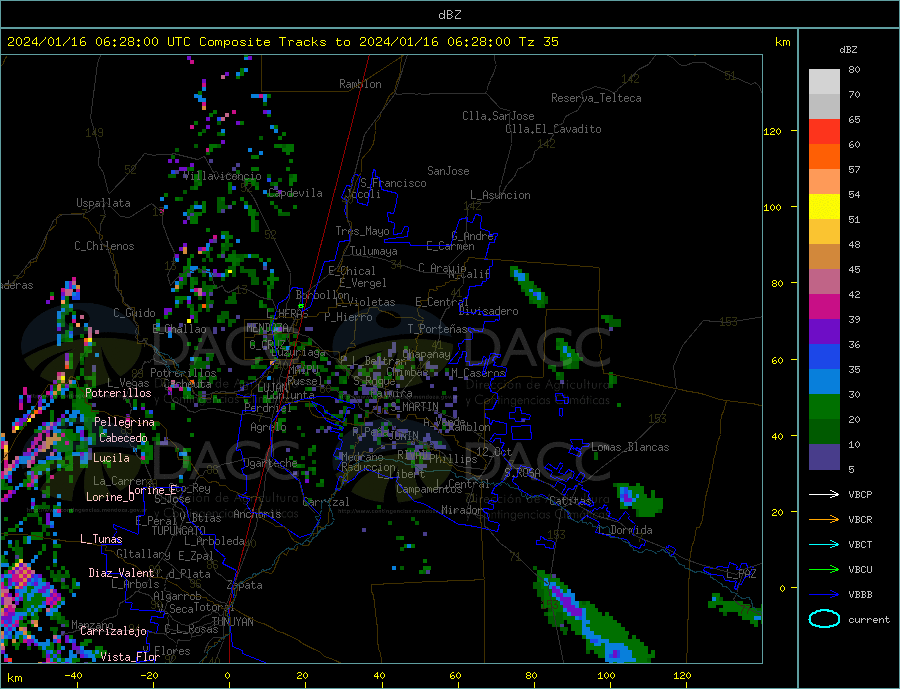Pick the slate 5–10 dBZ swatch

(824, 457)
